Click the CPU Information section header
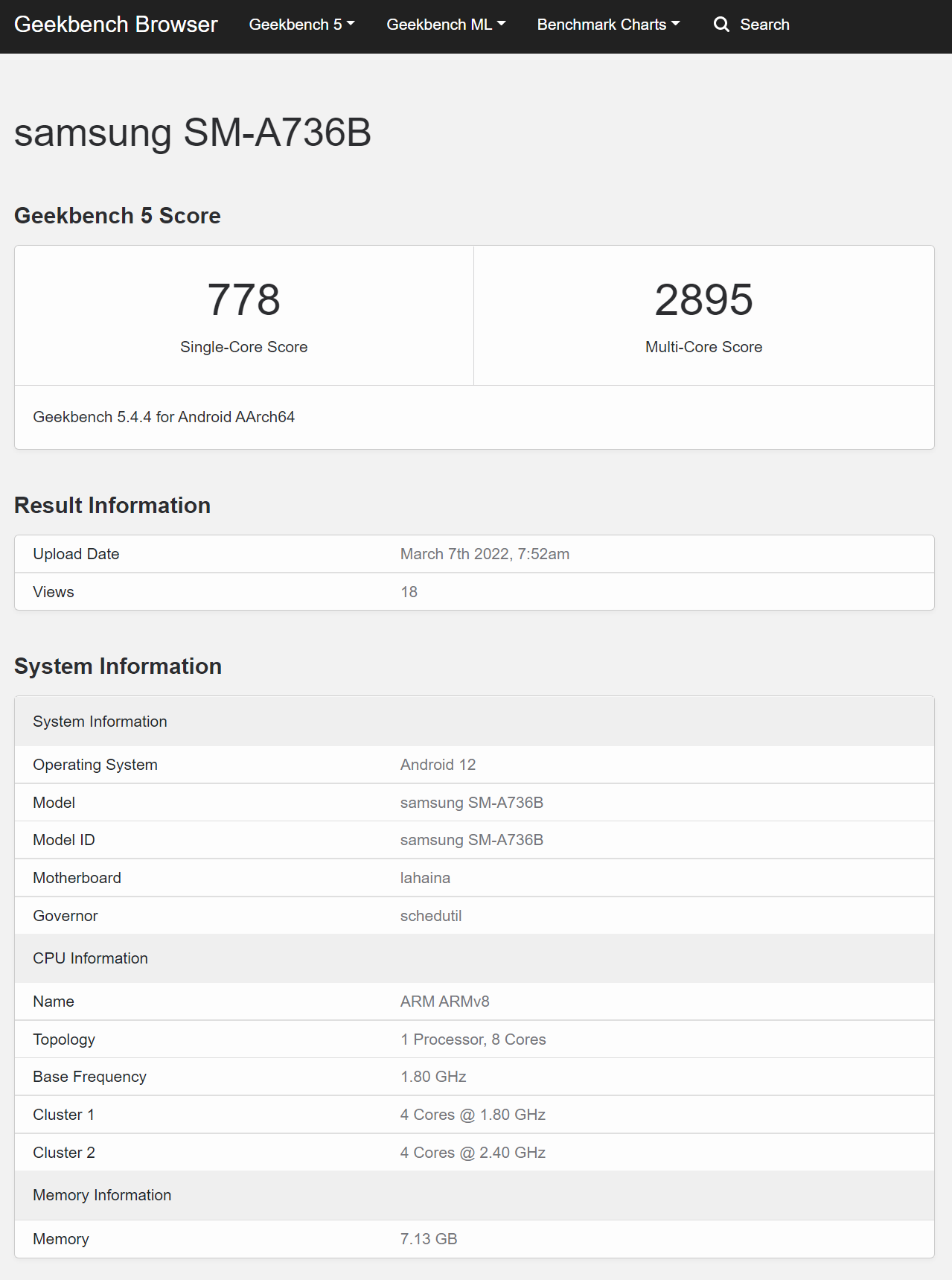Image resolution: width=952 pixels, height=1280 pixels. pos(90,958)
